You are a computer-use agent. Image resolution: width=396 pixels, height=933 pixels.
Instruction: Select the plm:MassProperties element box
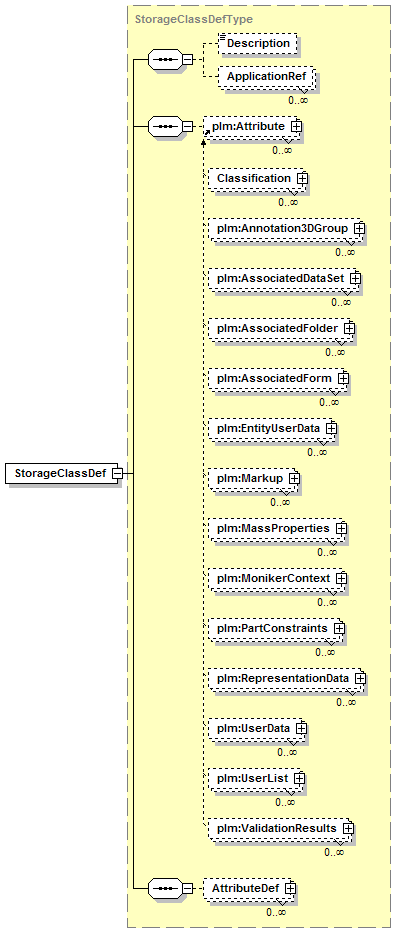278,528
